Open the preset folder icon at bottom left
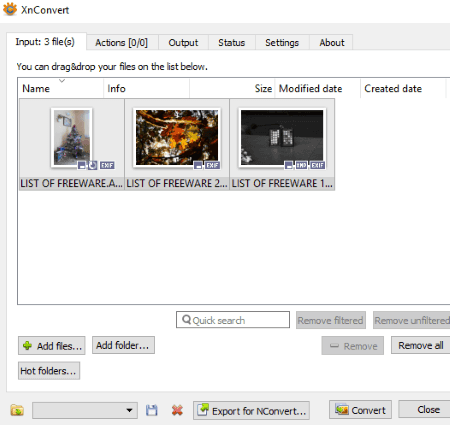Viewport: 450px width, 425px height. coord(17,410)
